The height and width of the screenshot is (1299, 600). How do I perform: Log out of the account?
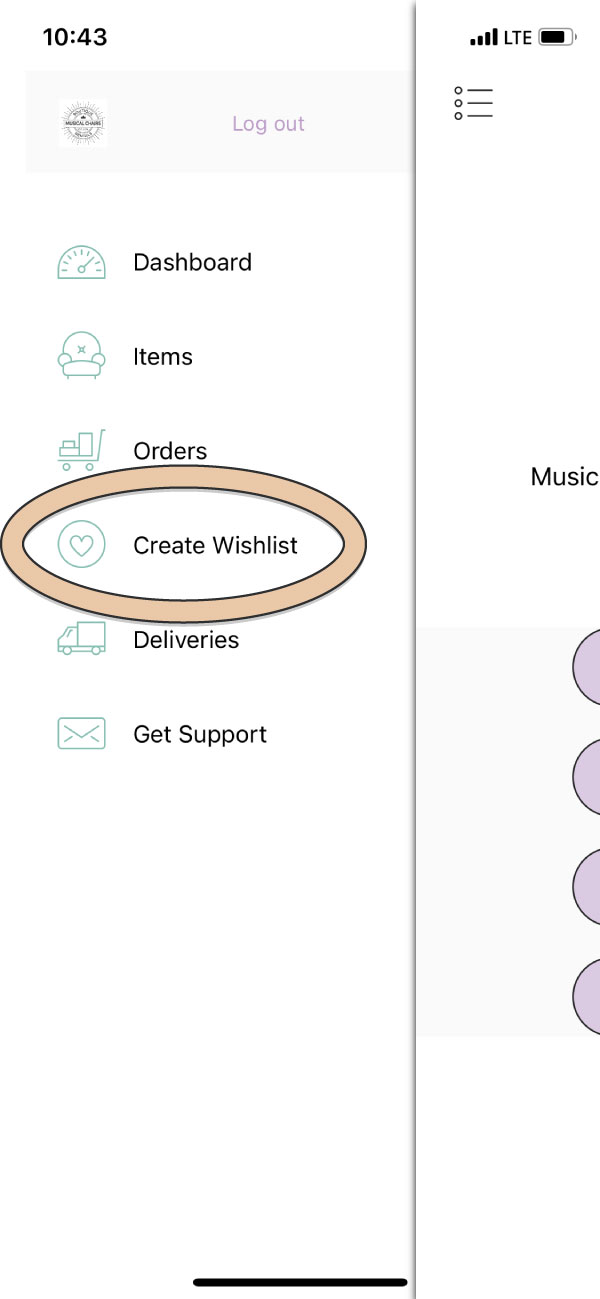click(x=268, y=124)
